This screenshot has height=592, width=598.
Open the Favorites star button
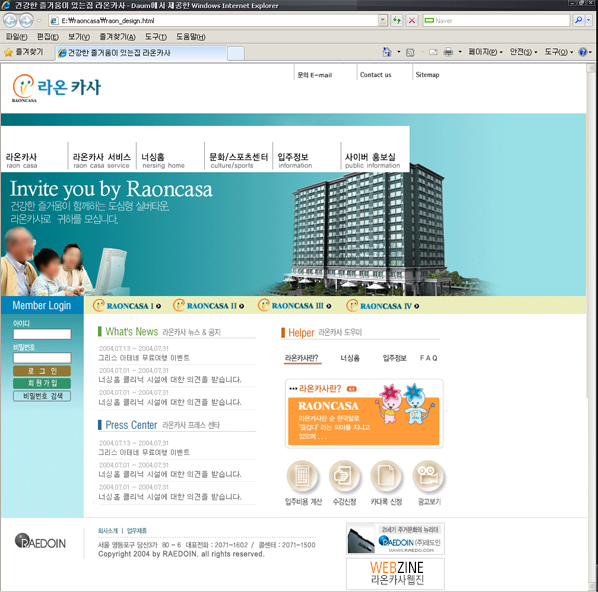24,52
